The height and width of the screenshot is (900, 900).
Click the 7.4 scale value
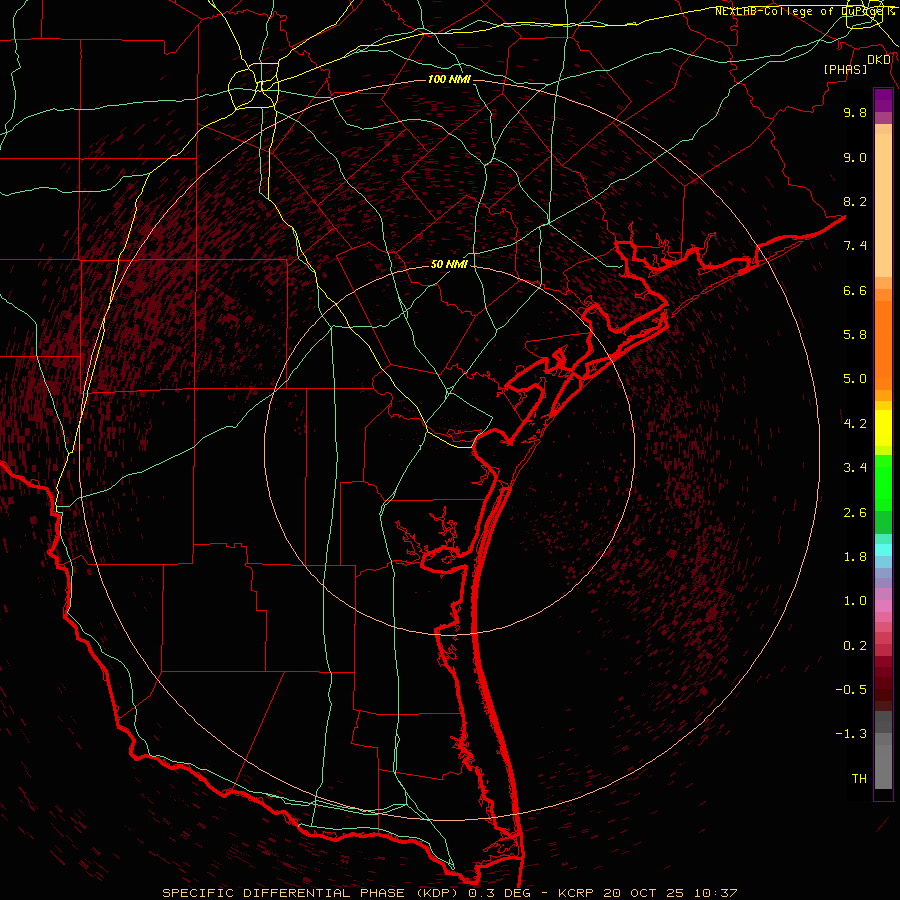[855, 246]
